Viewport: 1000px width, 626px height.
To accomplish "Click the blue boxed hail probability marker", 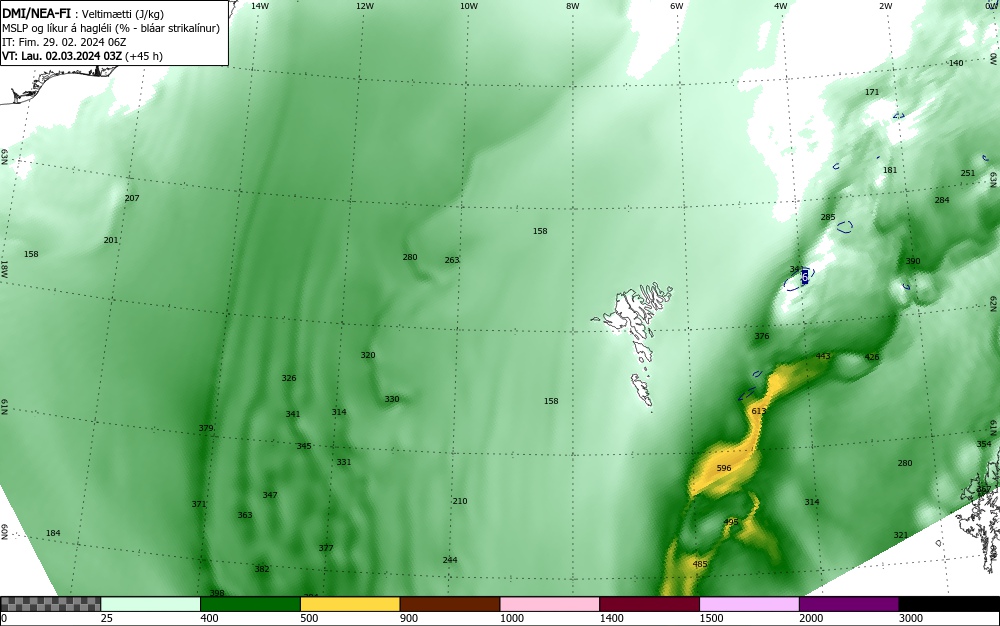I will 805,276.
